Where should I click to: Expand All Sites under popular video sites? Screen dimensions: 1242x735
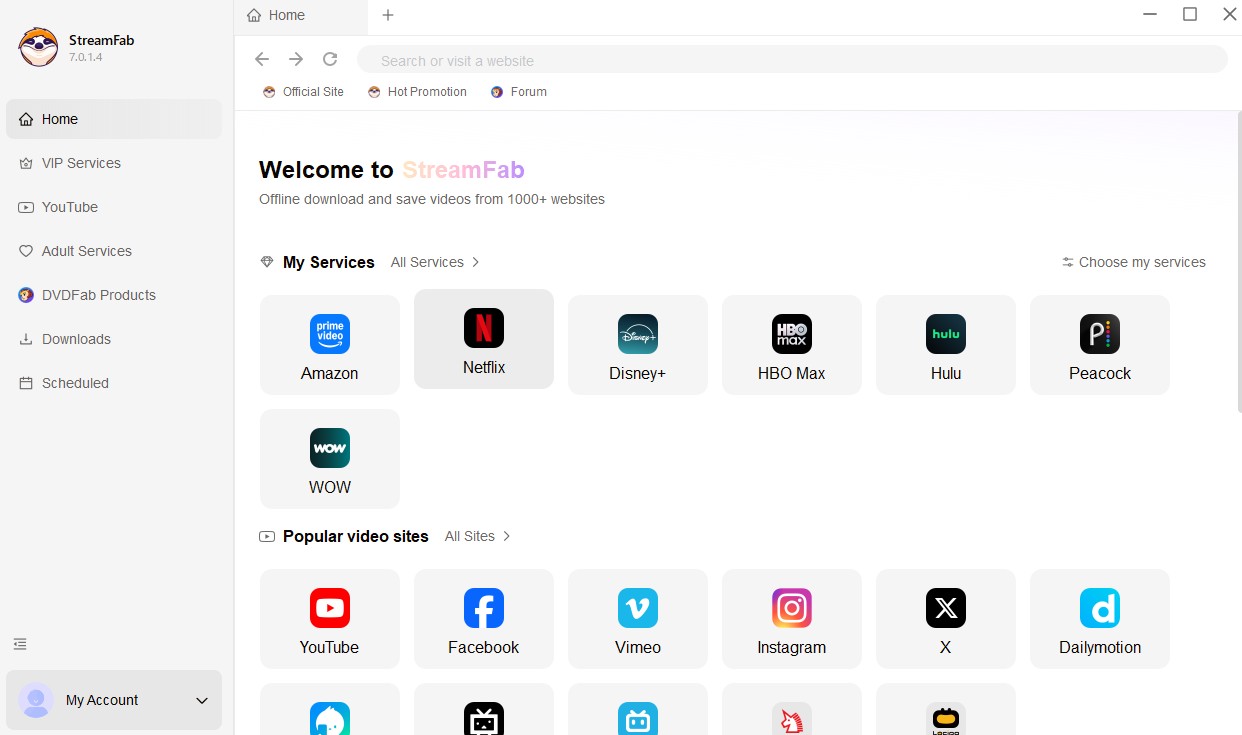coord(477,536)
